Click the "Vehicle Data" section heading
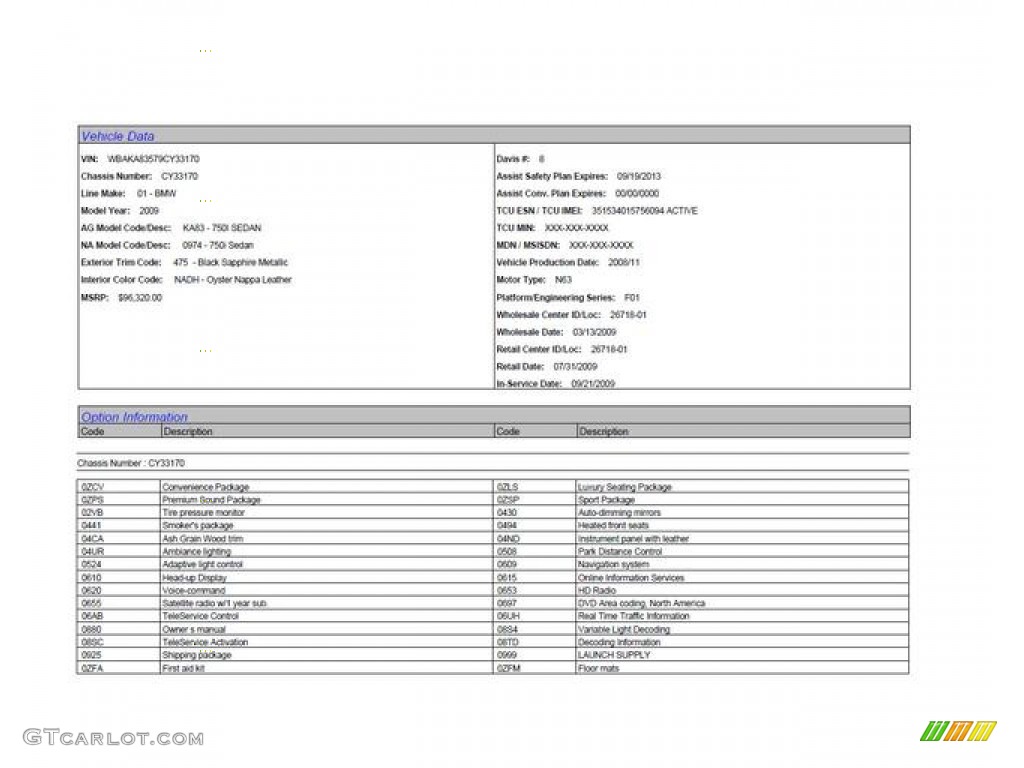This screenshot has width=1024, height=768. pos(118,136)
